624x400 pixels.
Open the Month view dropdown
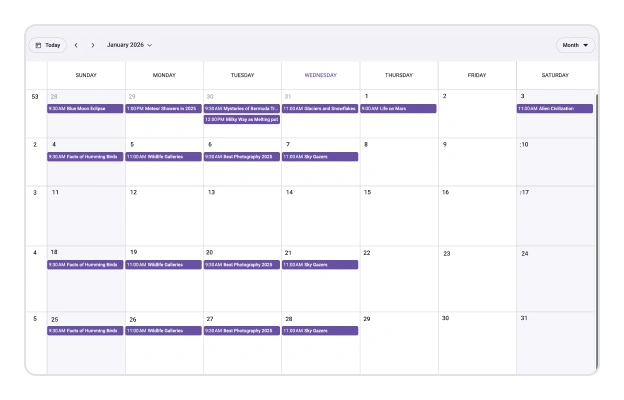pos(576,45)
